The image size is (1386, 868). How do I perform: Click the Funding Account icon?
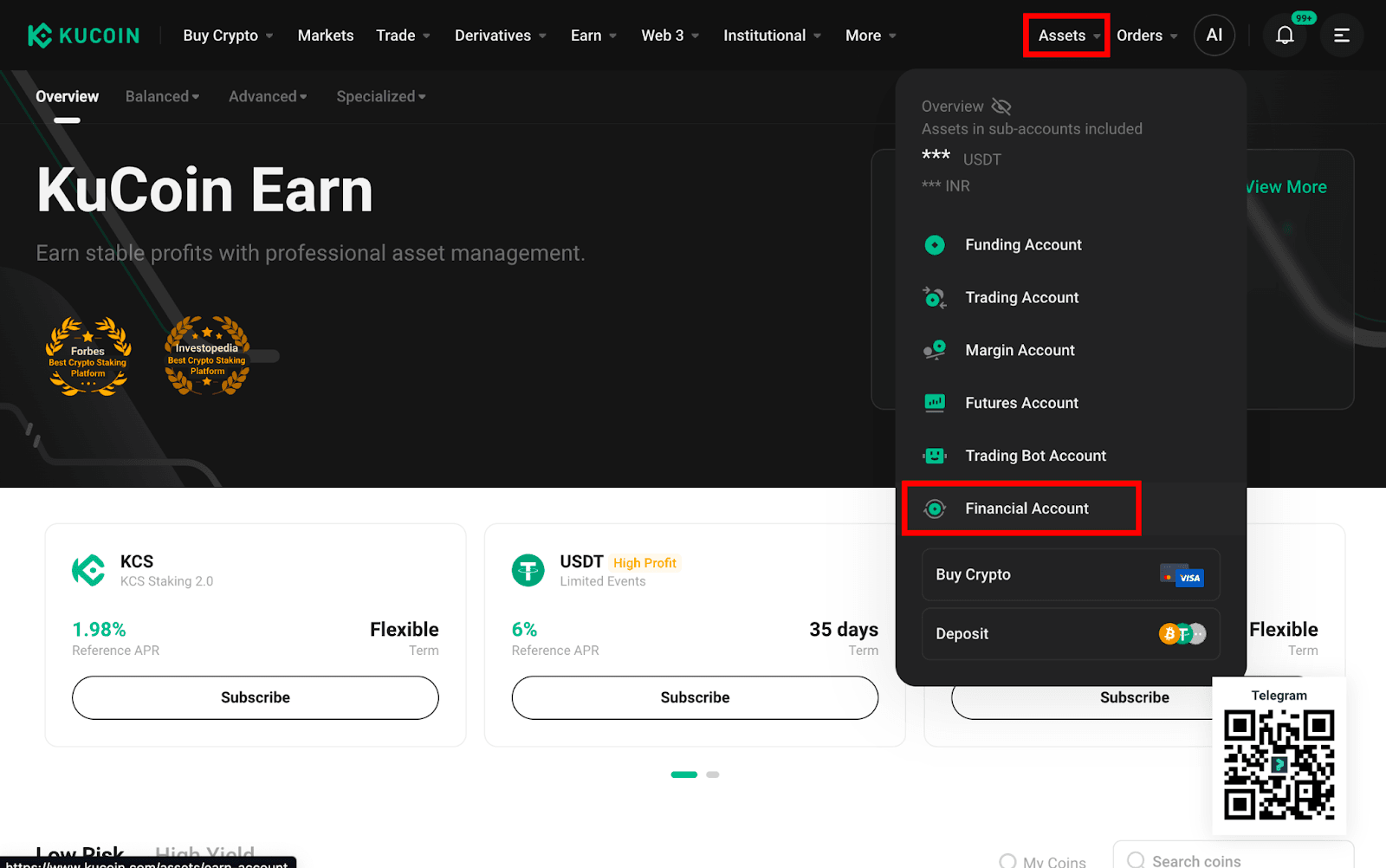935,245
